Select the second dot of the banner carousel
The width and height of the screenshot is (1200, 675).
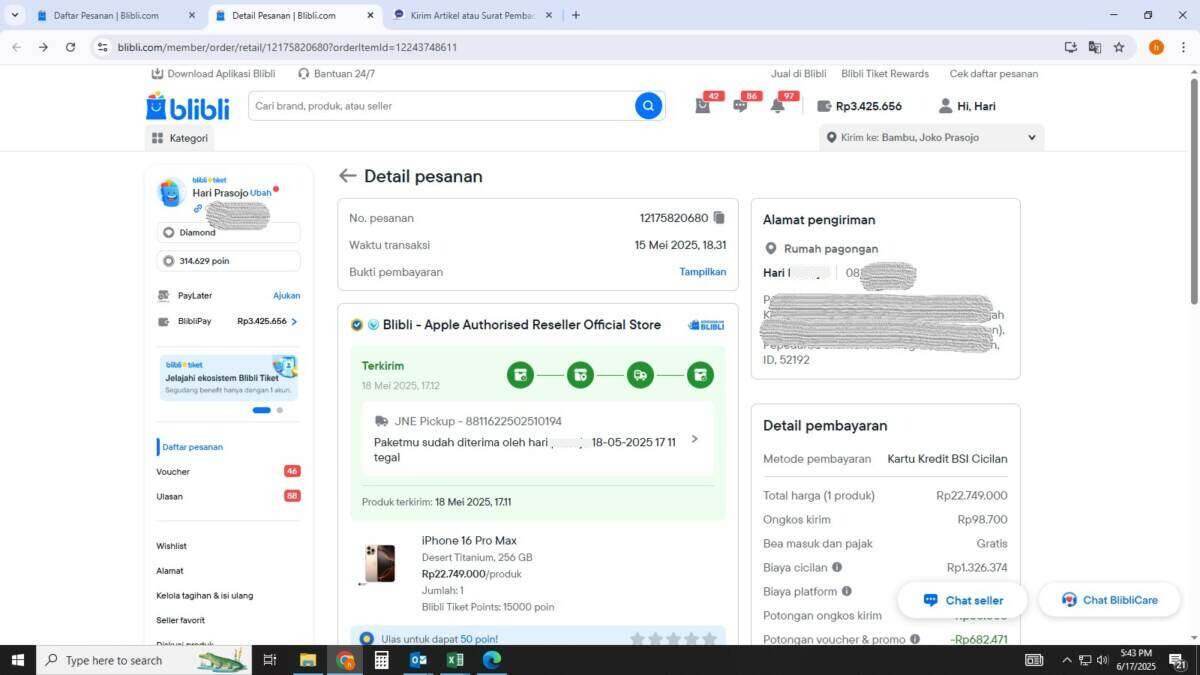[x=280, y=410]
